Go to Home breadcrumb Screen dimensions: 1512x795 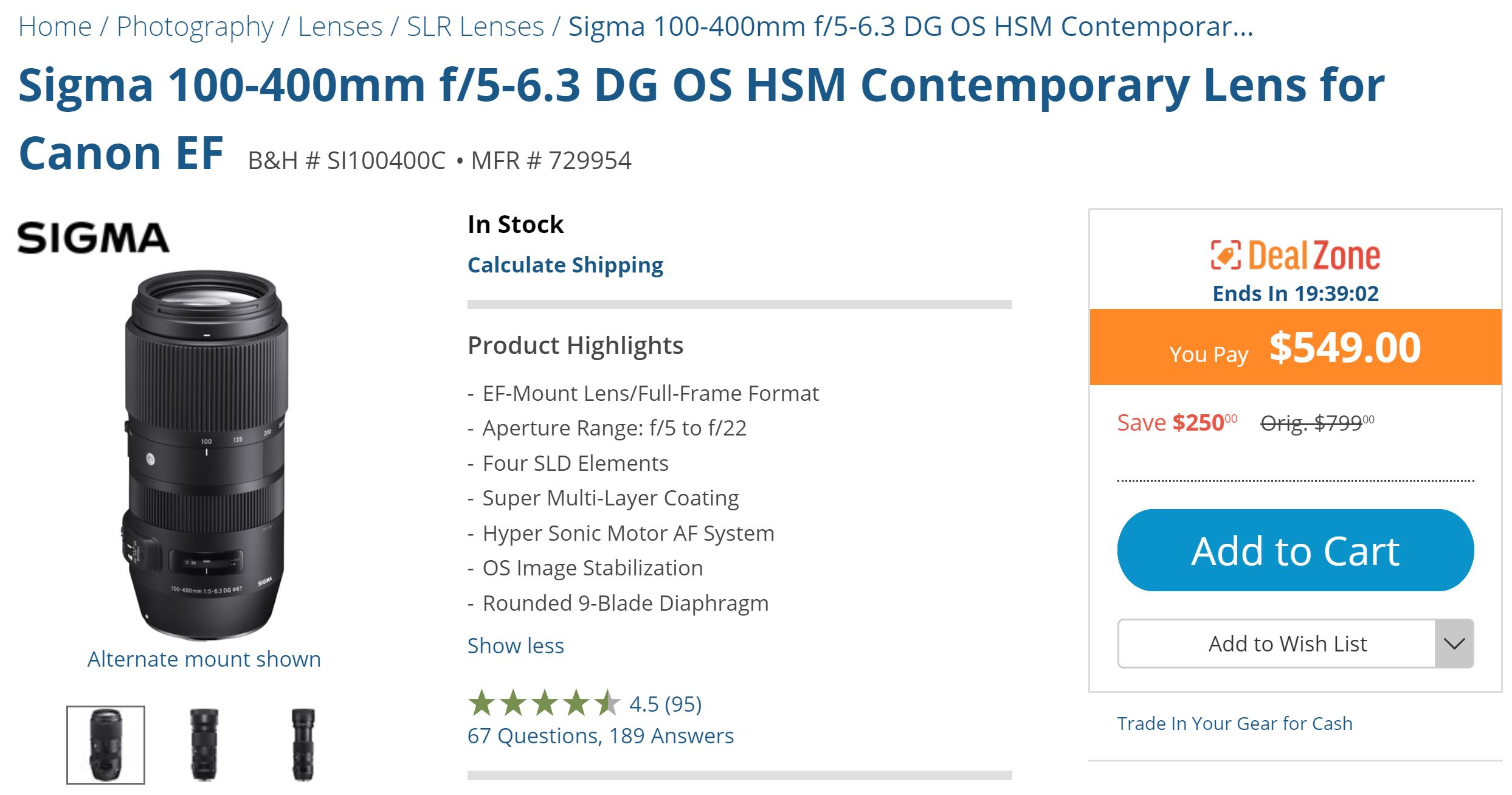(55, 27)
